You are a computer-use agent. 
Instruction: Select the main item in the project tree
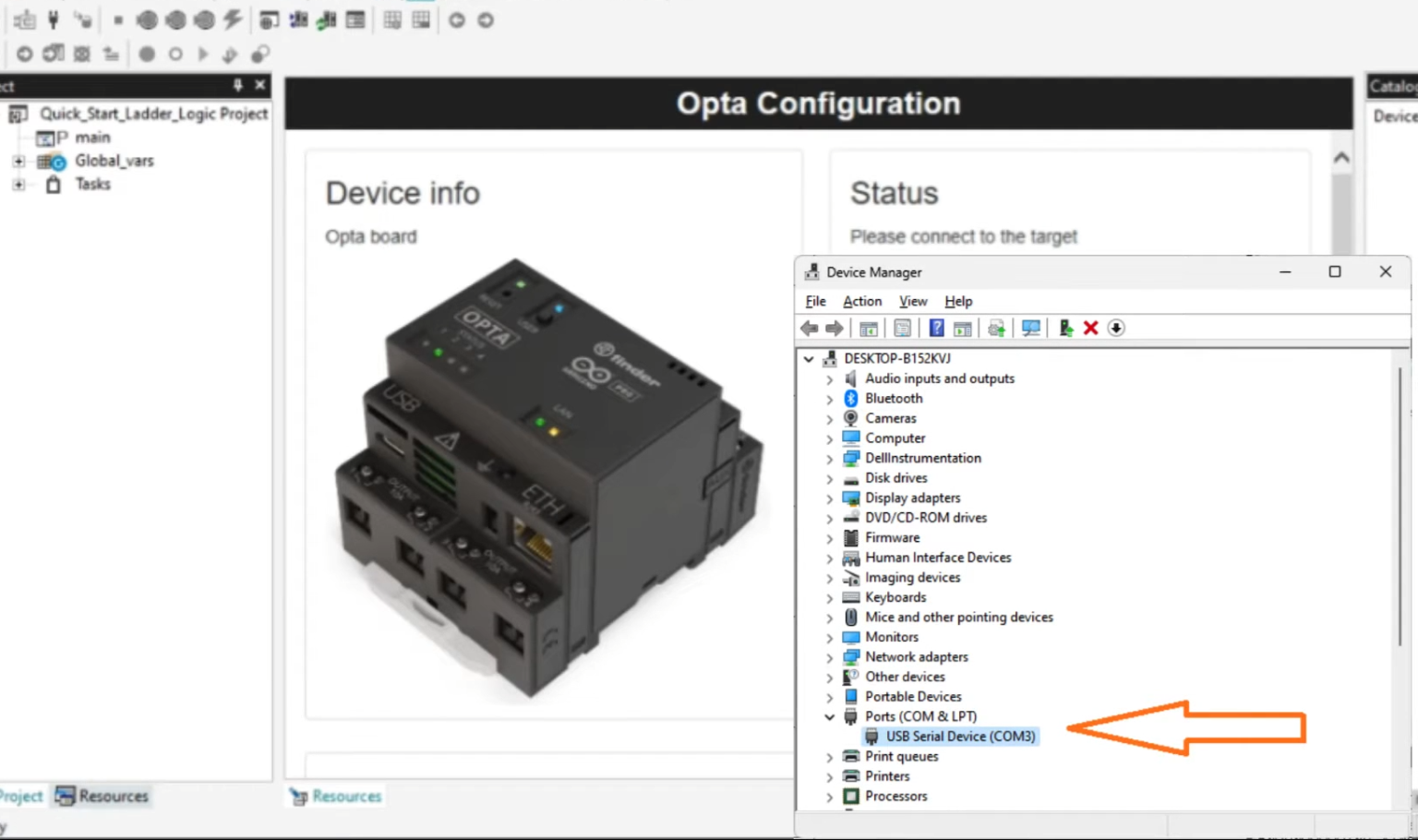(94, 137)
